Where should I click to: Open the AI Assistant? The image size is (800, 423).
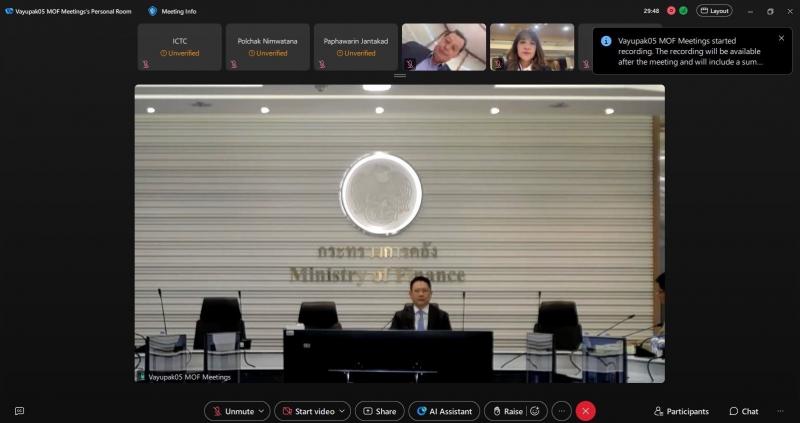[x=444, y=411]
